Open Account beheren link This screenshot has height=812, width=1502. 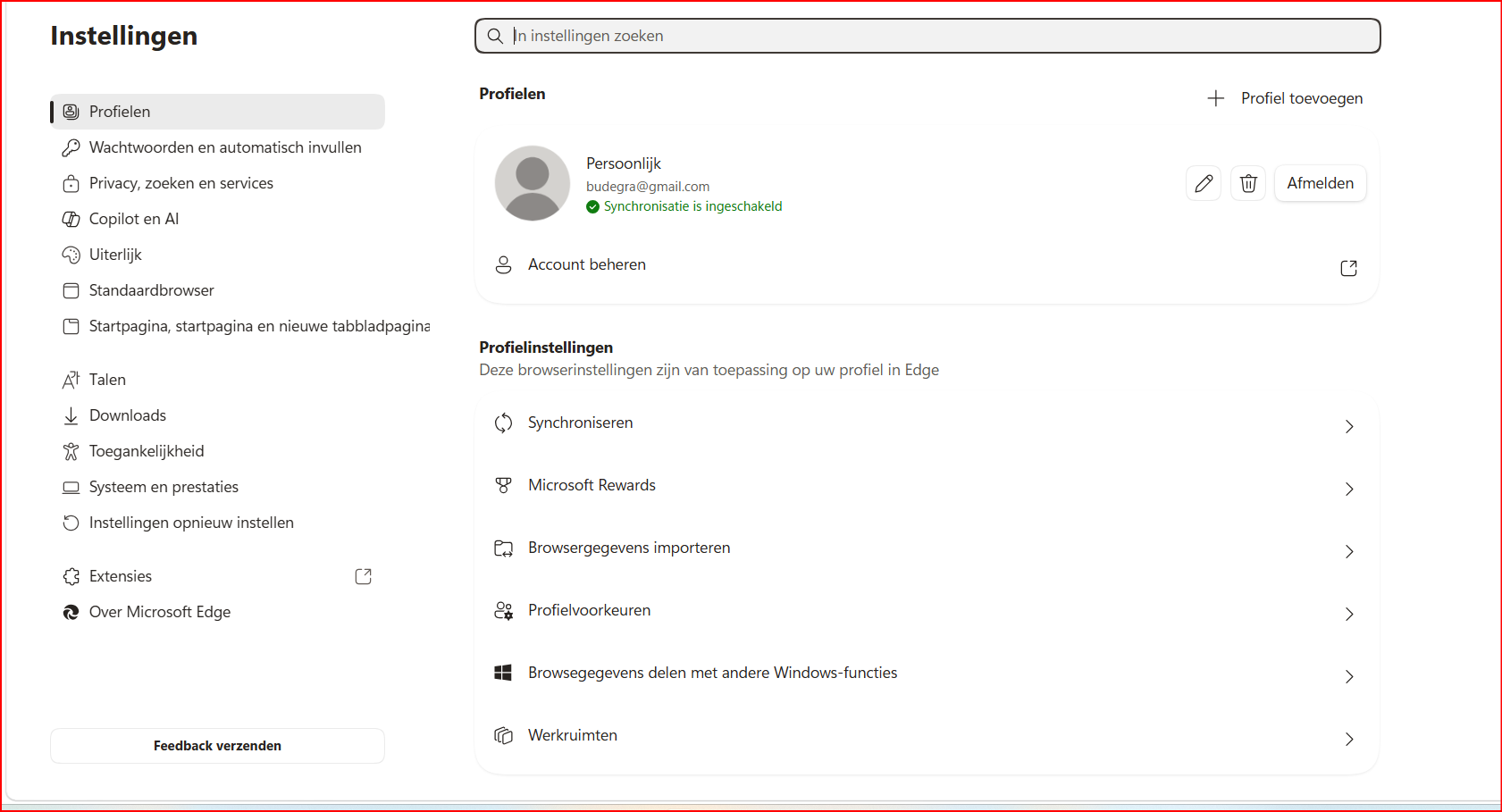[587, 264]
